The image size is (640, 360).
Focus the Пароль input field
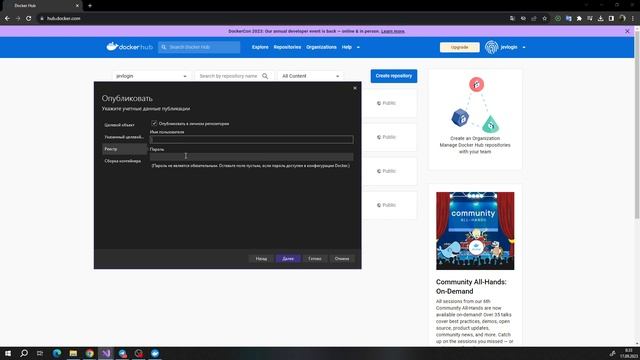(x=251, y=156)
